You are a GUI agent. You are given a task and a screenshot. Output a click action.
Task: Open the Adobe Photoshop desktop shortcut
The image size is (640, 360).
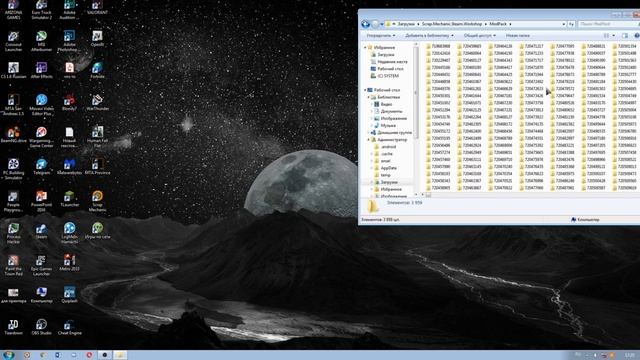69,41
